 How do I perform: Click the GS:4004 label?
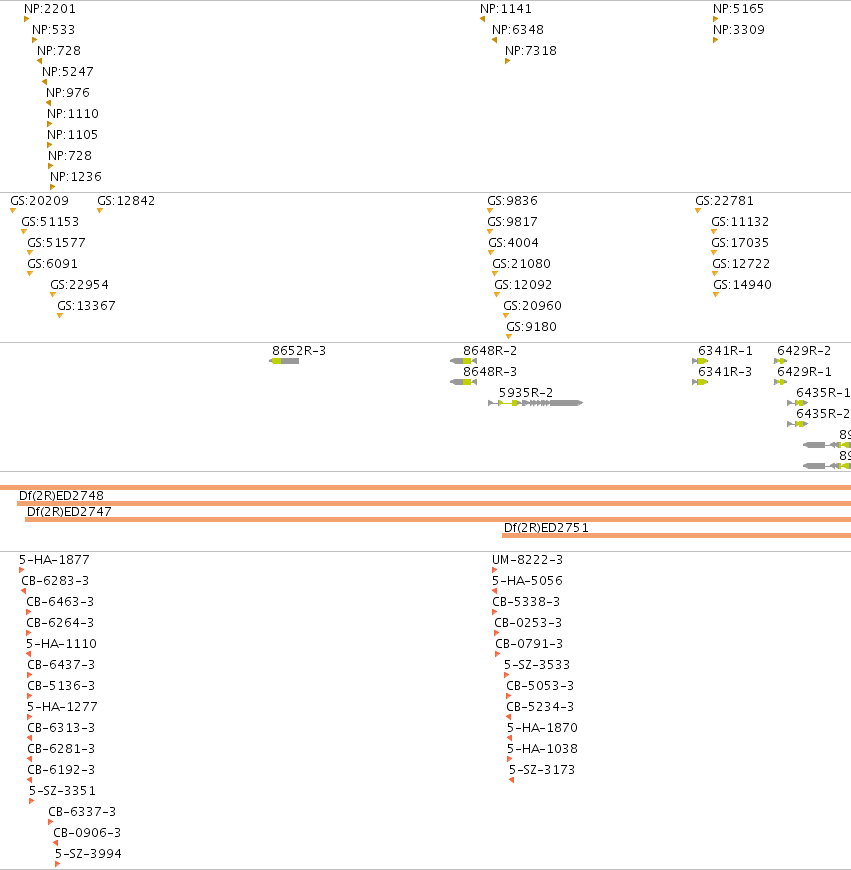tap(514, 243)
